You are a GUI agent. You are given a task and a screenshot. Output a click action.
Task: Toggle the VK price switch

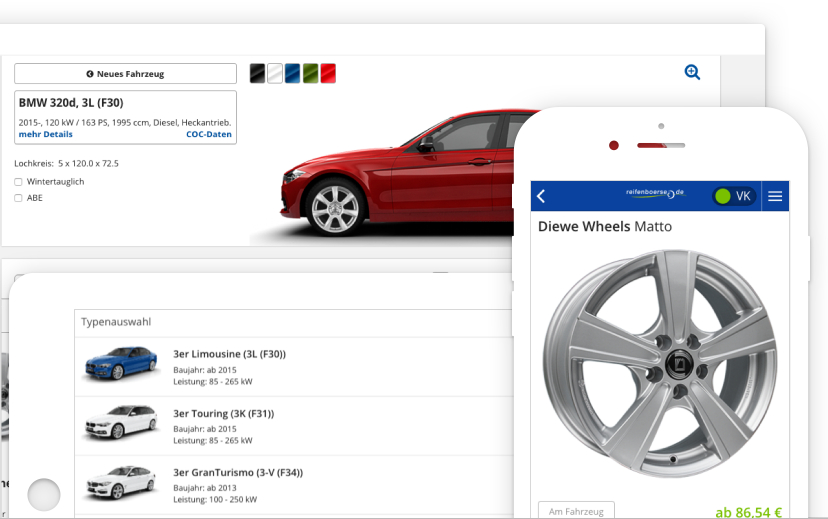733,196
